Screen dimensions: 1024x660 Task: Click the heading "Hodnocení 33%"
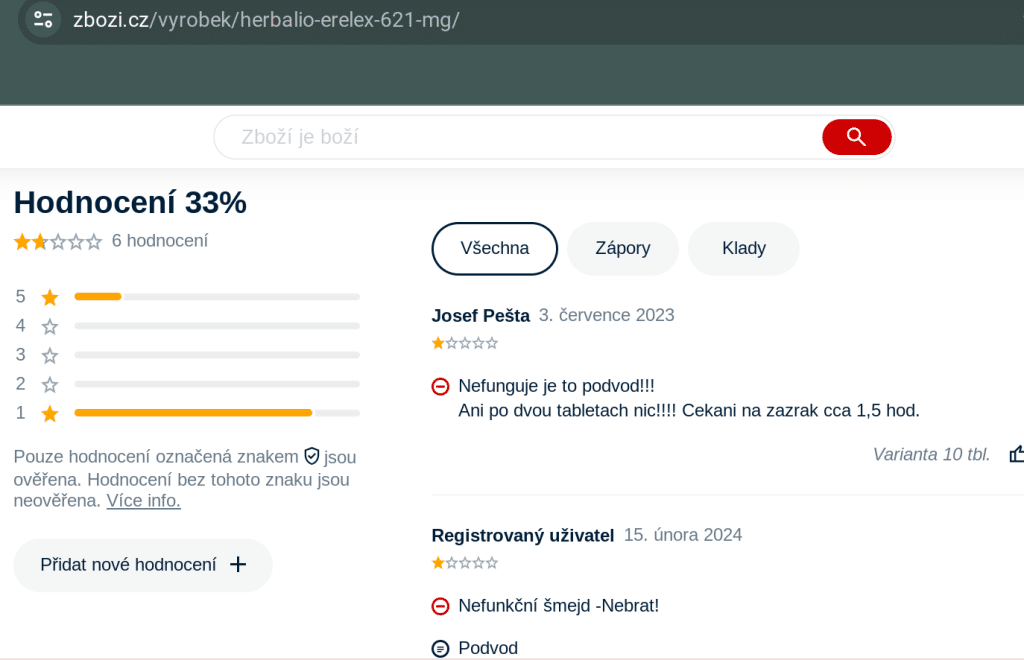coord(131,202)
